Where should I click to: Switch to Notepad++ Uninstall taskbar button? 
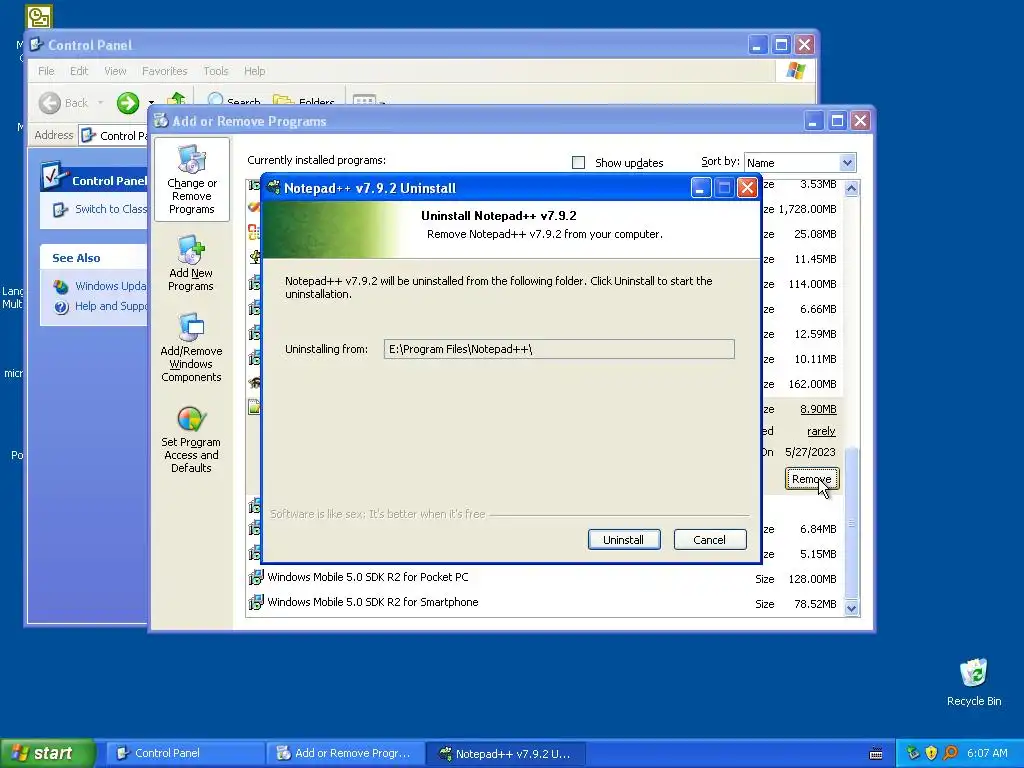[505, 753]
